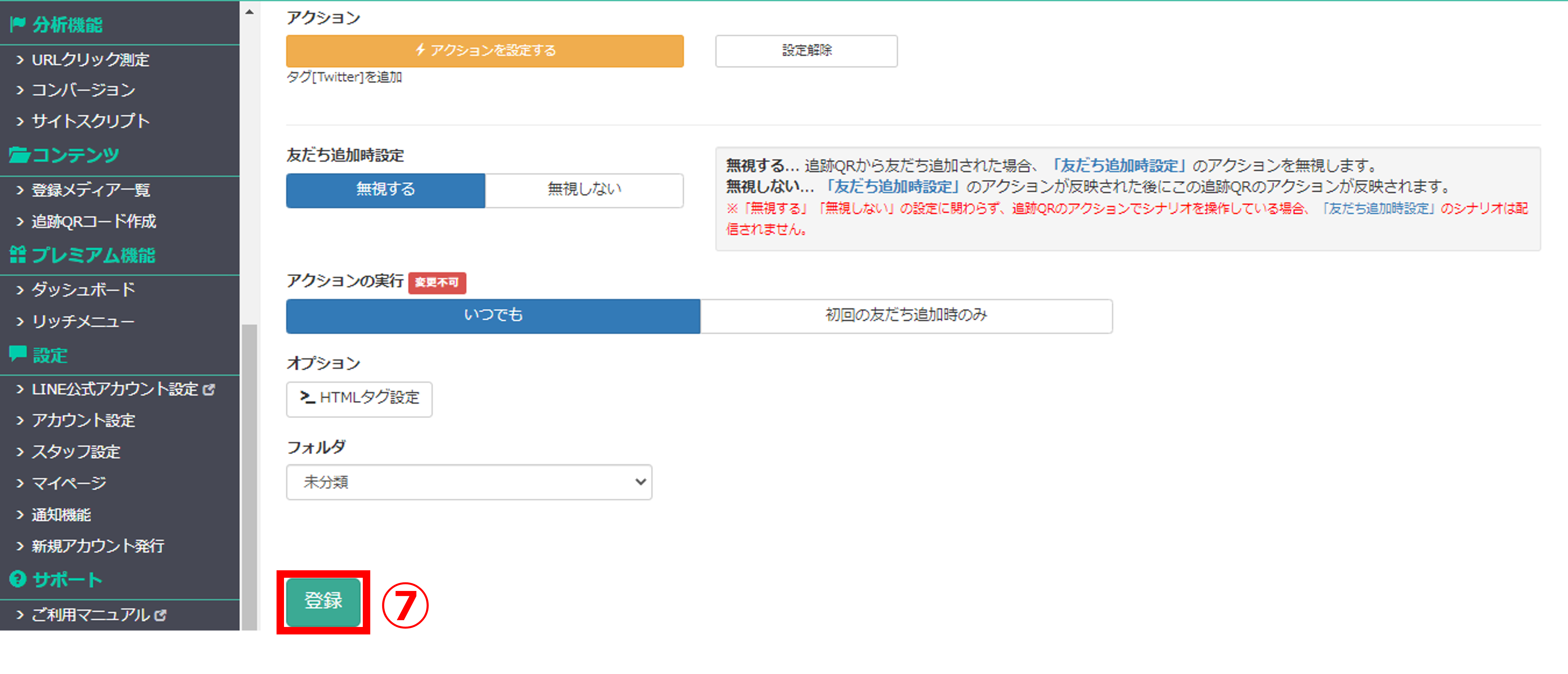Open コンバージョン in sidebar
The height and width of the screenshot is (674, 1568).
83,90
